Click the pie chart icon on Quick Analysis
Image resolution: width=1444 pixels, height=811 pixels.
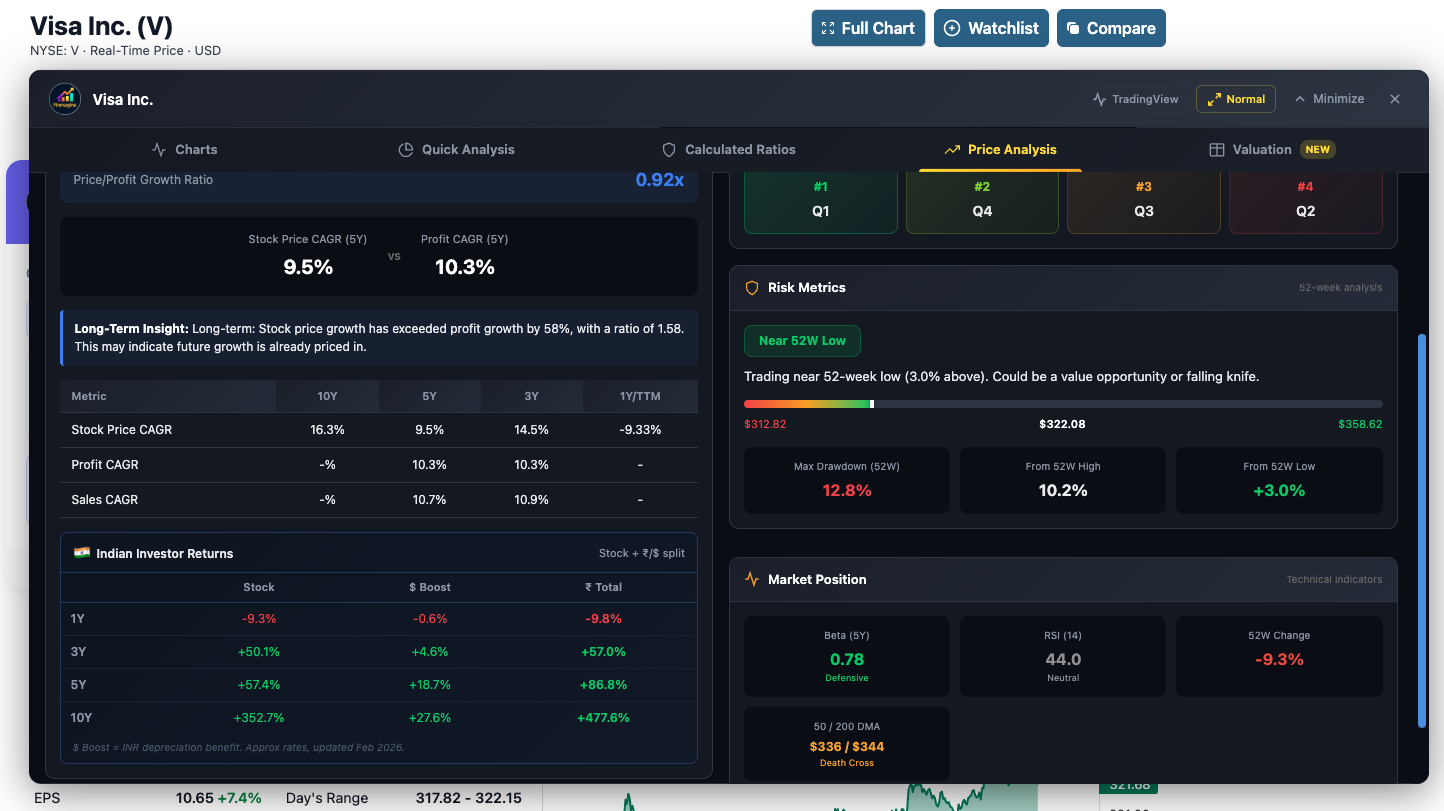tap(405, 149)
